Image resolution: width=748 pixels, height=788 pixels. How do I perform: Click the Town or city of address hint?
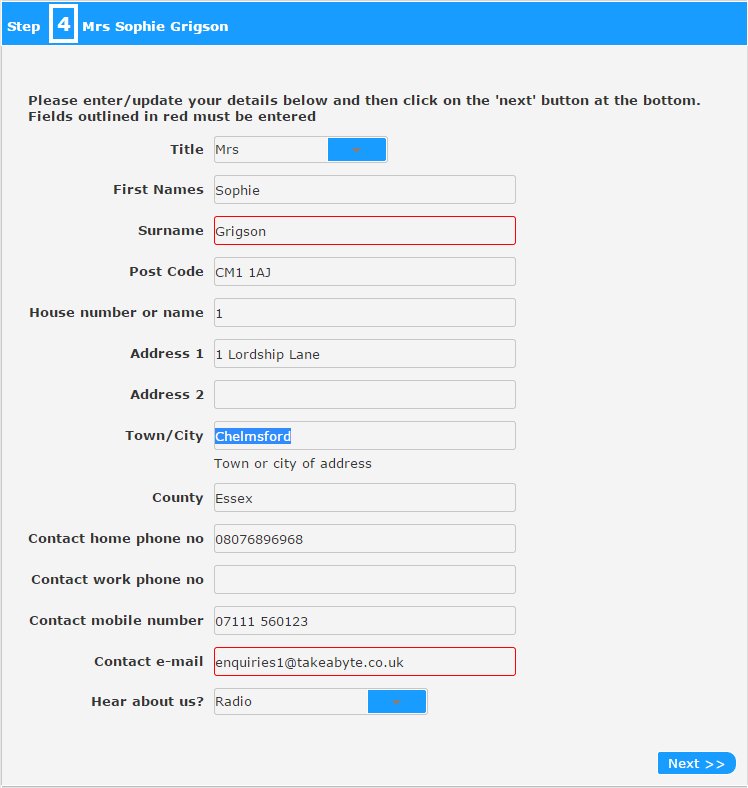click(293, 463)
